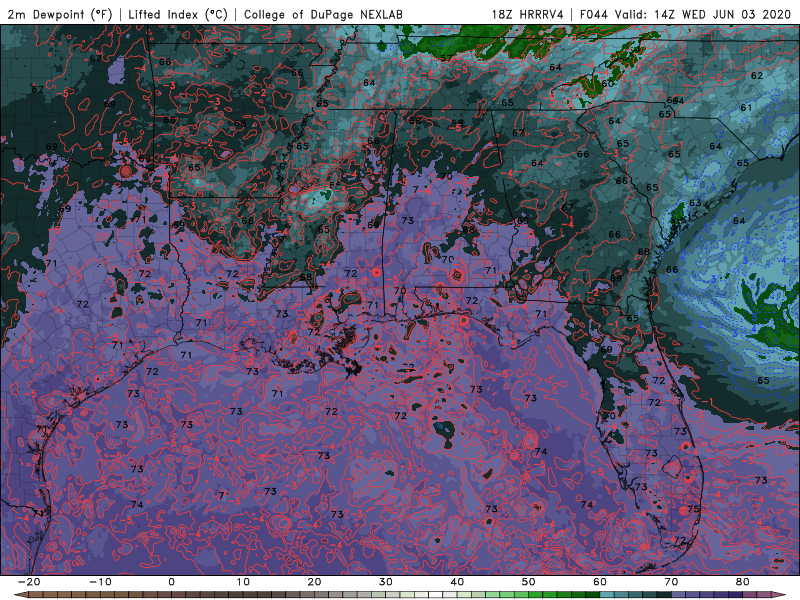The width and height of the screenshot is (800, 600).
Task: Click the 50 label on the color scale
Action: 529,582
